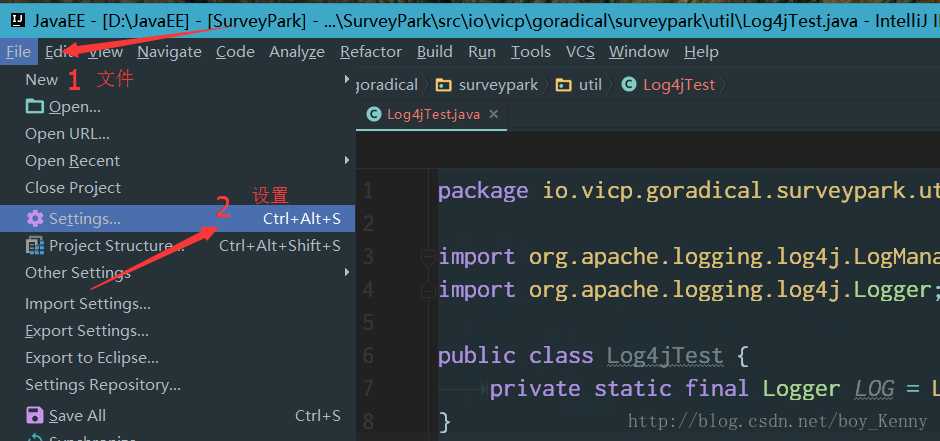Viewport: 940px width, 441px height.
Task: Open the Help menu
Action: coord(701,52)
